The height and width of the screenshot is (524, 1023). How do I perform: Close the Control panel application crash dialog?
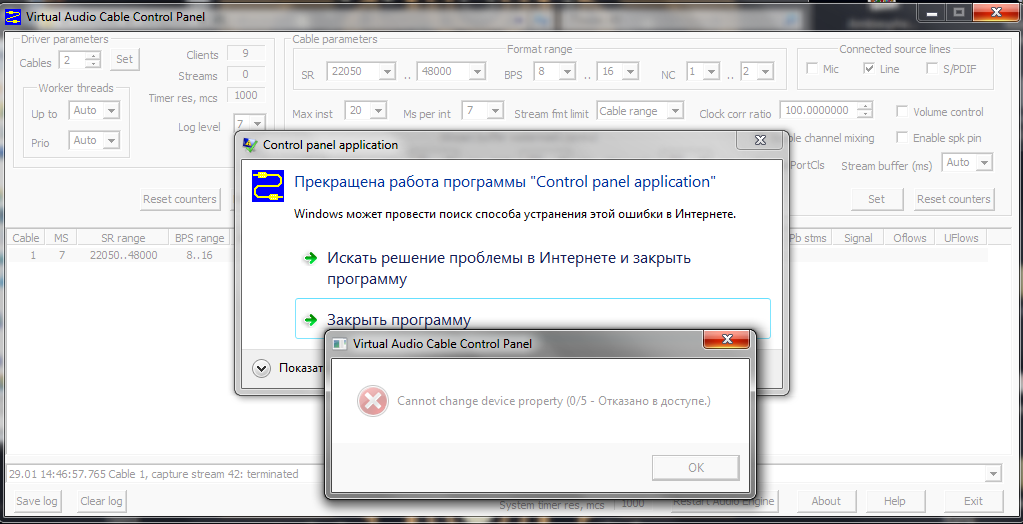(x=759, y=140)
